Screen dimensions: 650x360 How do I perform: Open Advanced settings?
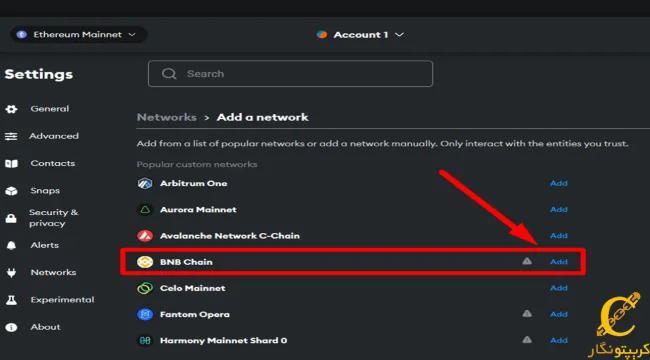coord(54,136)
